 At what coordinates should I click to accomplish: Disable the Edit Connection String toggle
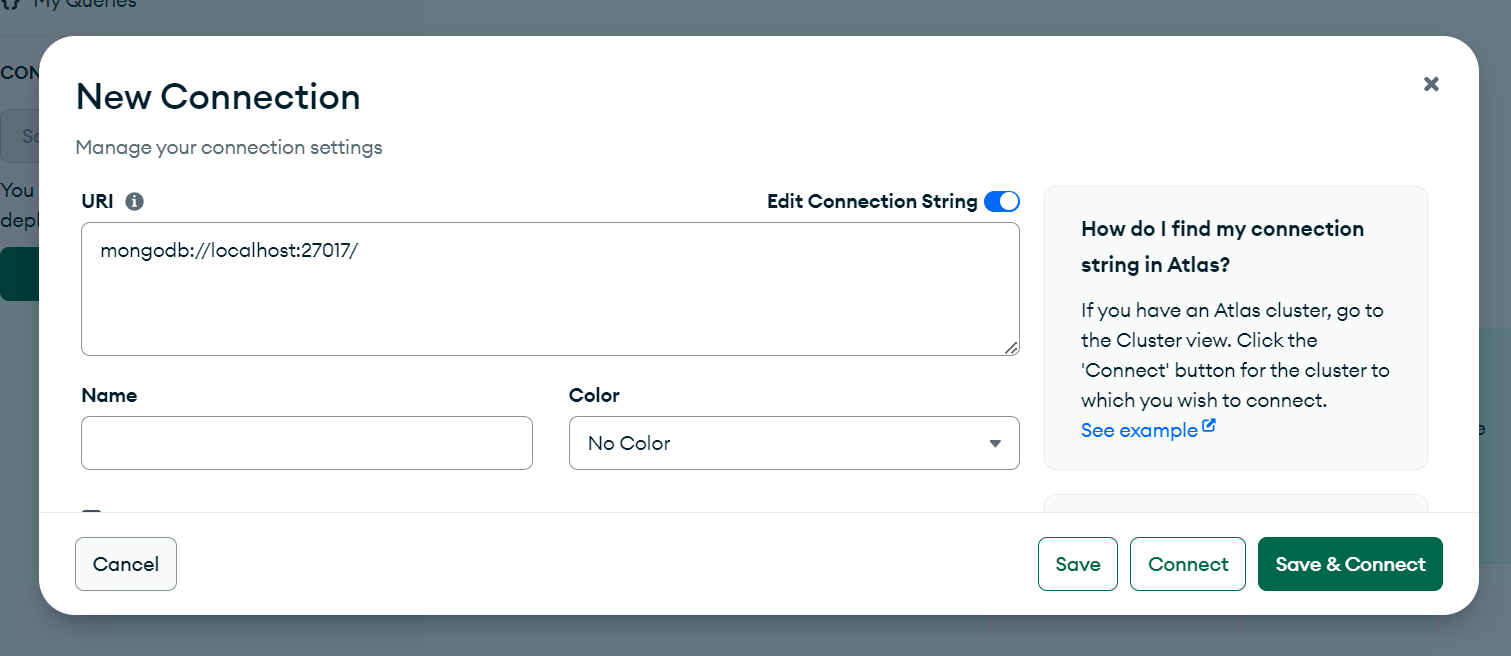pyautogui.click(x=1001, y=201)
